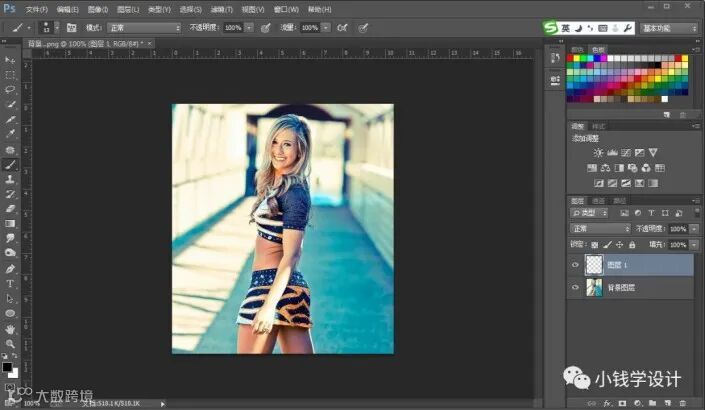
Task: Select the Path Selection tool
Action: point(10,299)
